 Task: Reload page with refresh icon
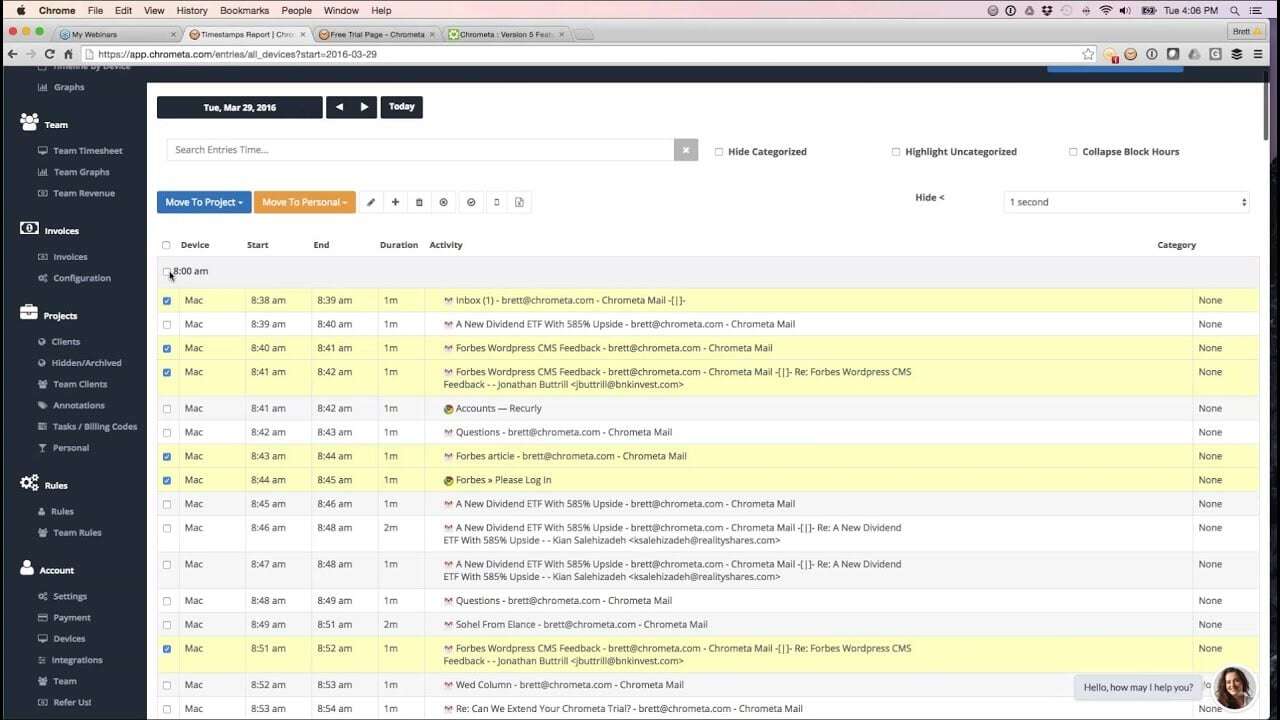coord(50,54)
